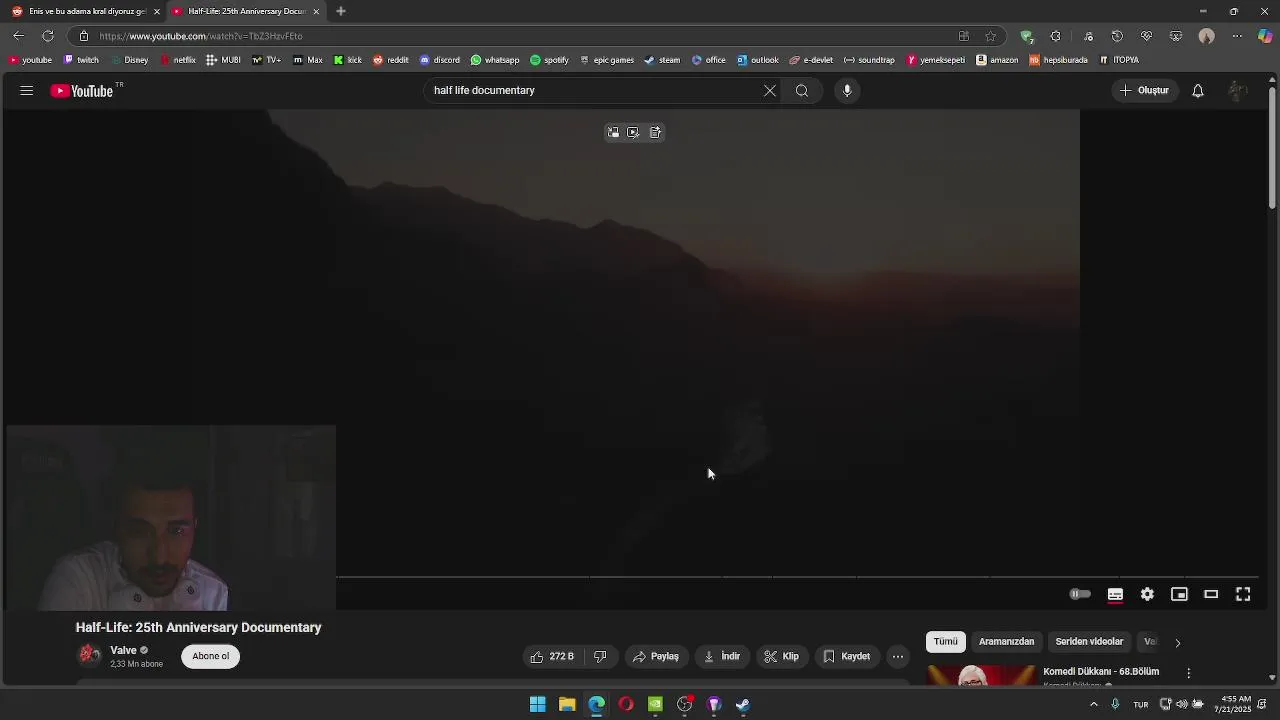Open the more actions three-dot menu
The width and height of the screenshot is (1280, 720).
(898, 657)
